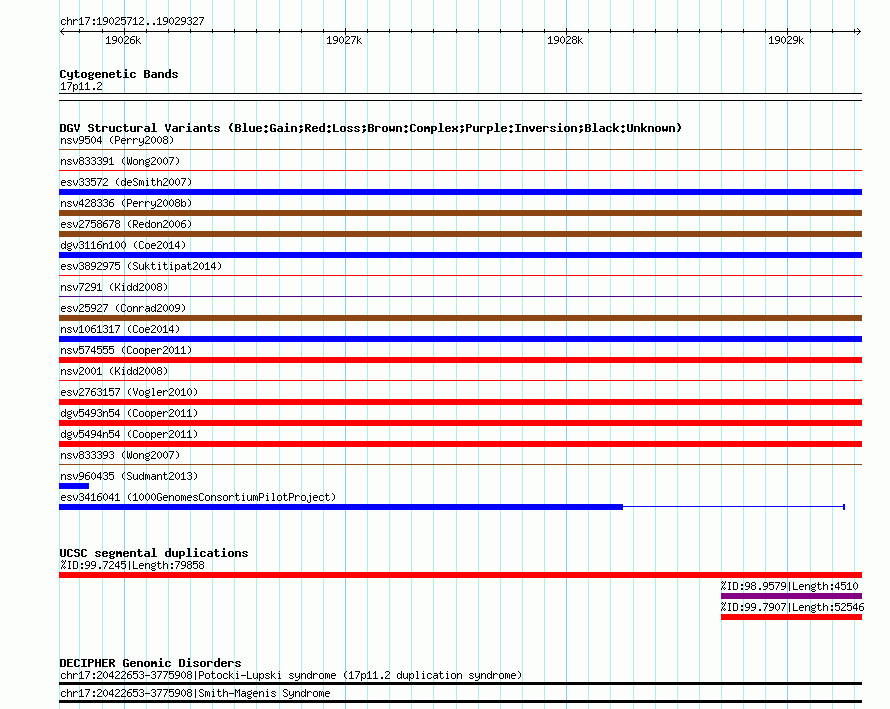Open variant nsv1061317 (Coe2014)

pos(120,329)
